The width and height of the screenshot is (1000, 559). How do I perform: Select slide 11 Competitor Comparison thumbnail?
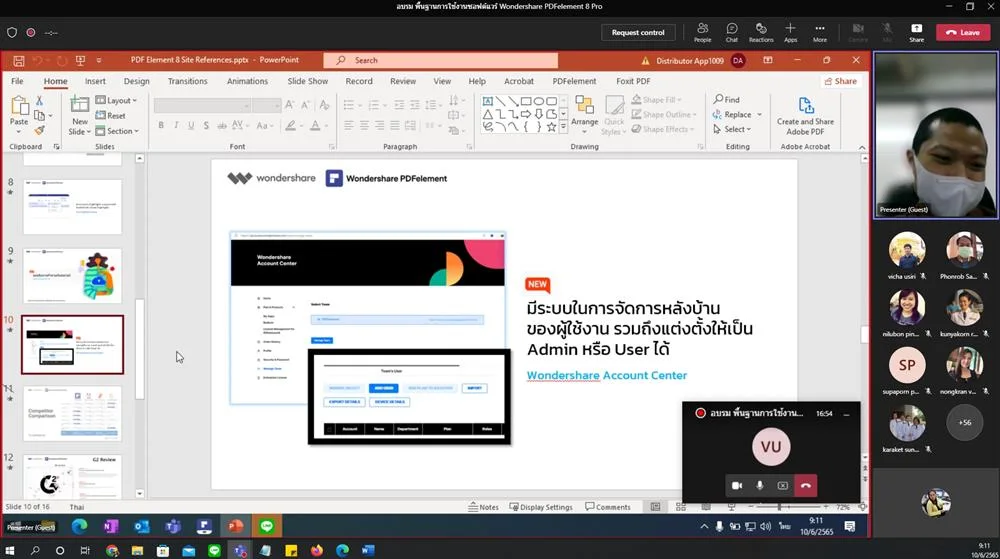pyautogui.click(x=72, y=413)
